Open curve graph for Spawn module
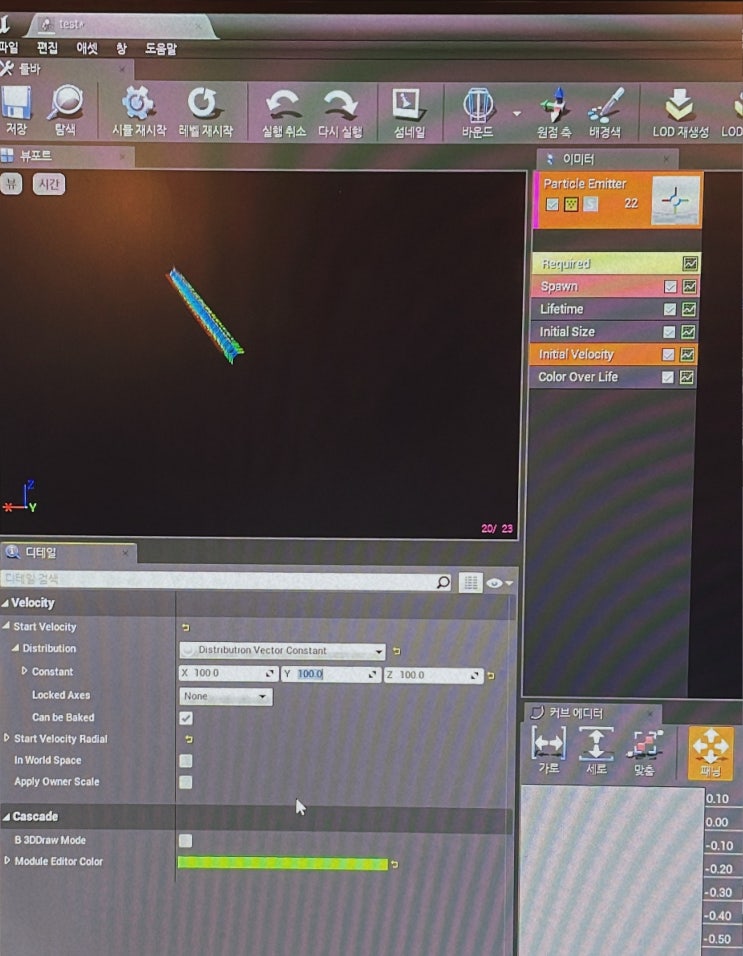Image resolution: width=743 pixels, height=956 pixels. tap(689, 286)
